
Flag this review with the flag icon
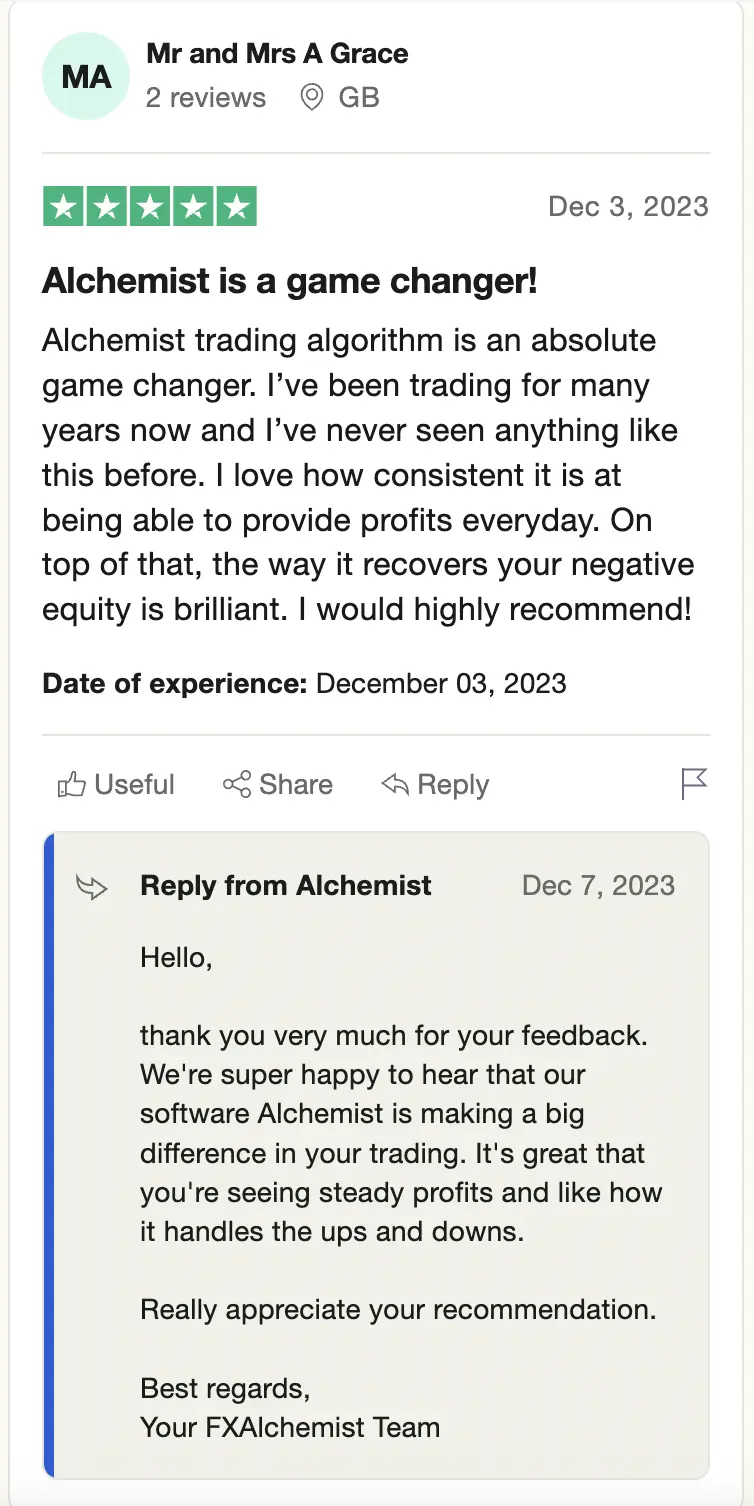(694, 784)
